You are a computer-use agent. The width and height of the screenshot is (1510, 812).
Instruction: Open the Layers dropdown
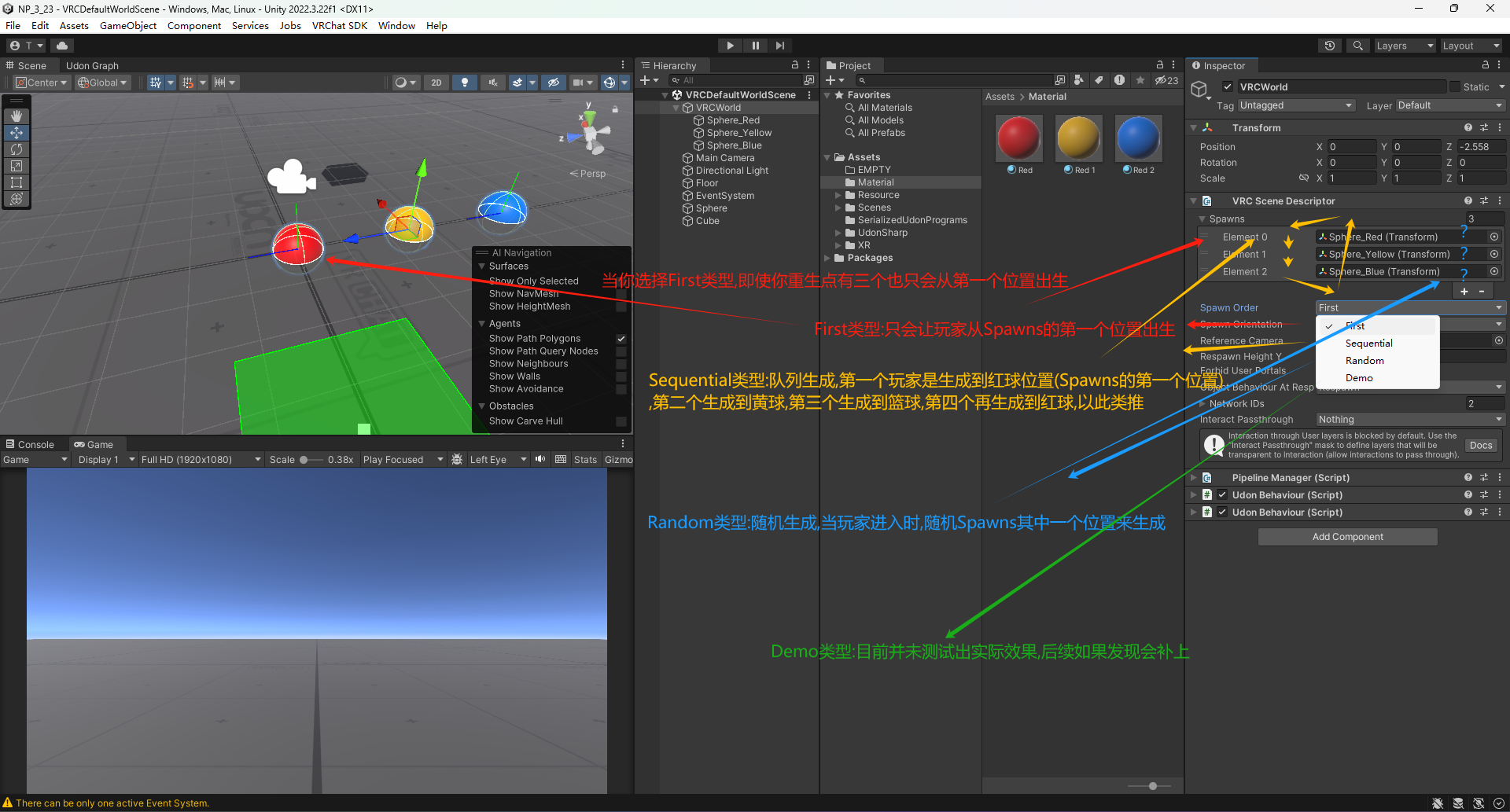[x=1405, y=46]
